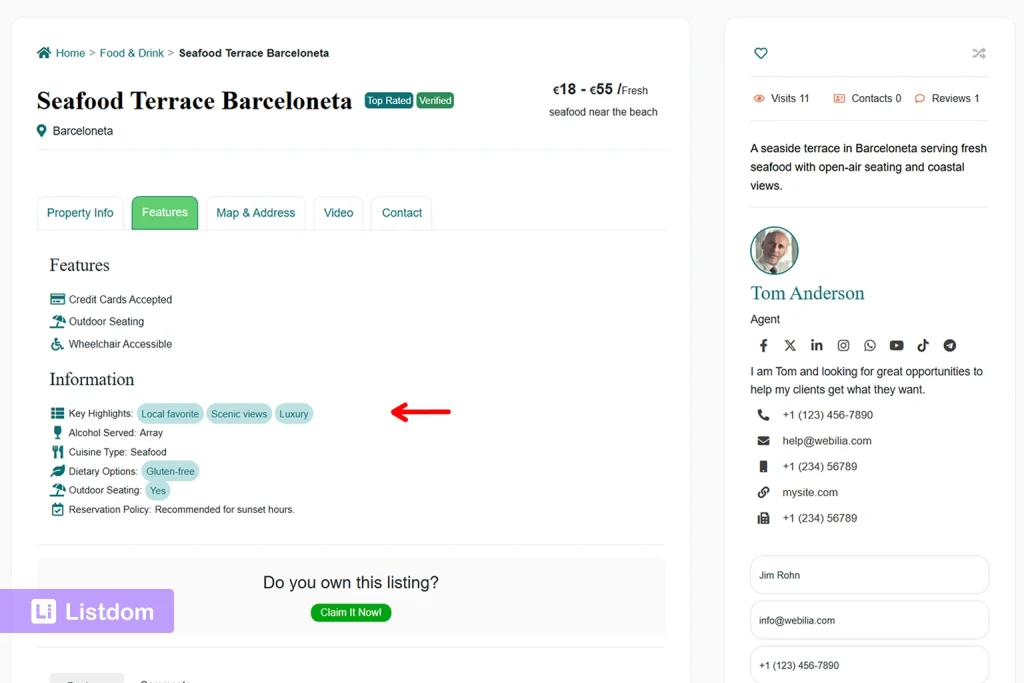Screen dimensions: 1024x683
Task: Open the Video tab
Action: pyautogui.click(x=338, y=213)
